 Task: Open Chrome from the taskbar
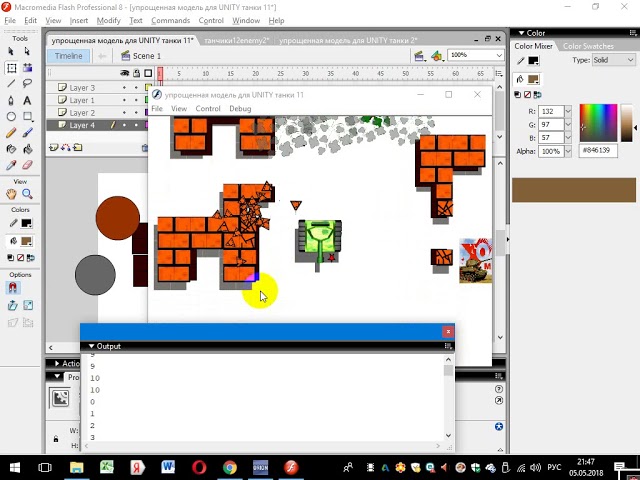[230, 467]
